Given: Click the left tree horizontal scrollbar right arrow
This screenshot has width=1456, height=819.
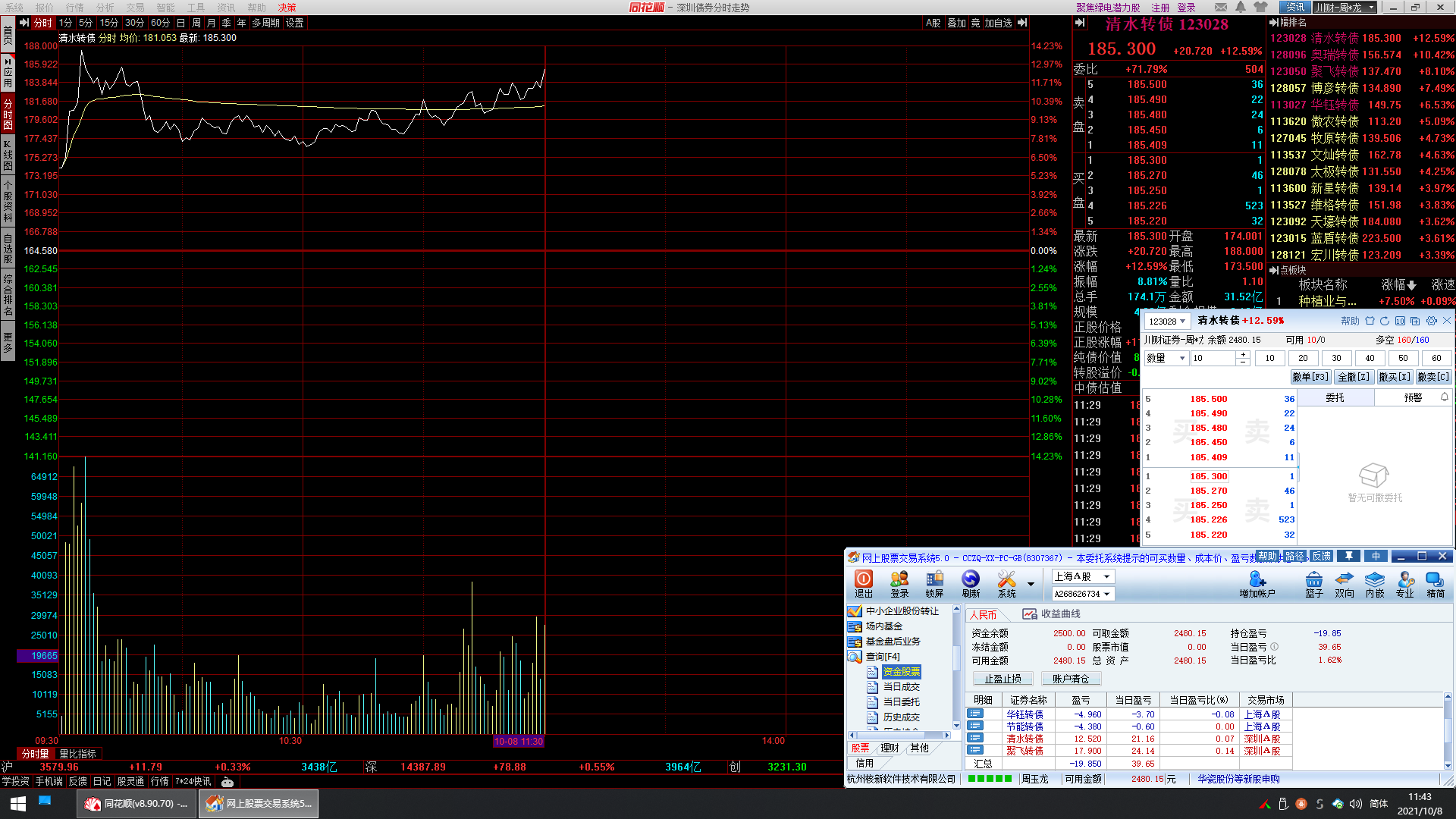Looking at the screenshot, I should pyautogui.click(x=946, y=735).
